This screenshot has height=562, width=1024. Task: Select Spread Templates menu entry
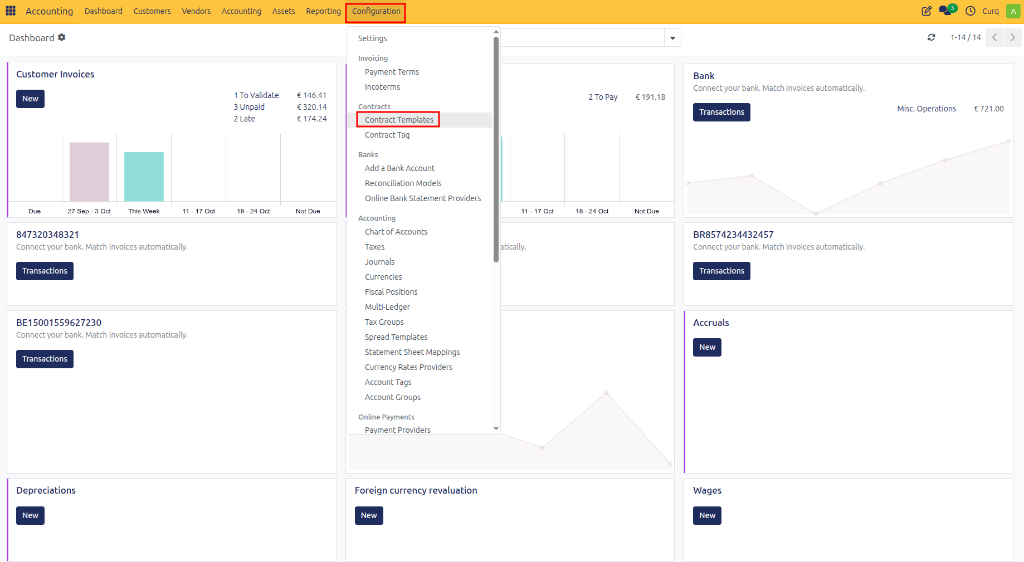(x=396, y=337)
